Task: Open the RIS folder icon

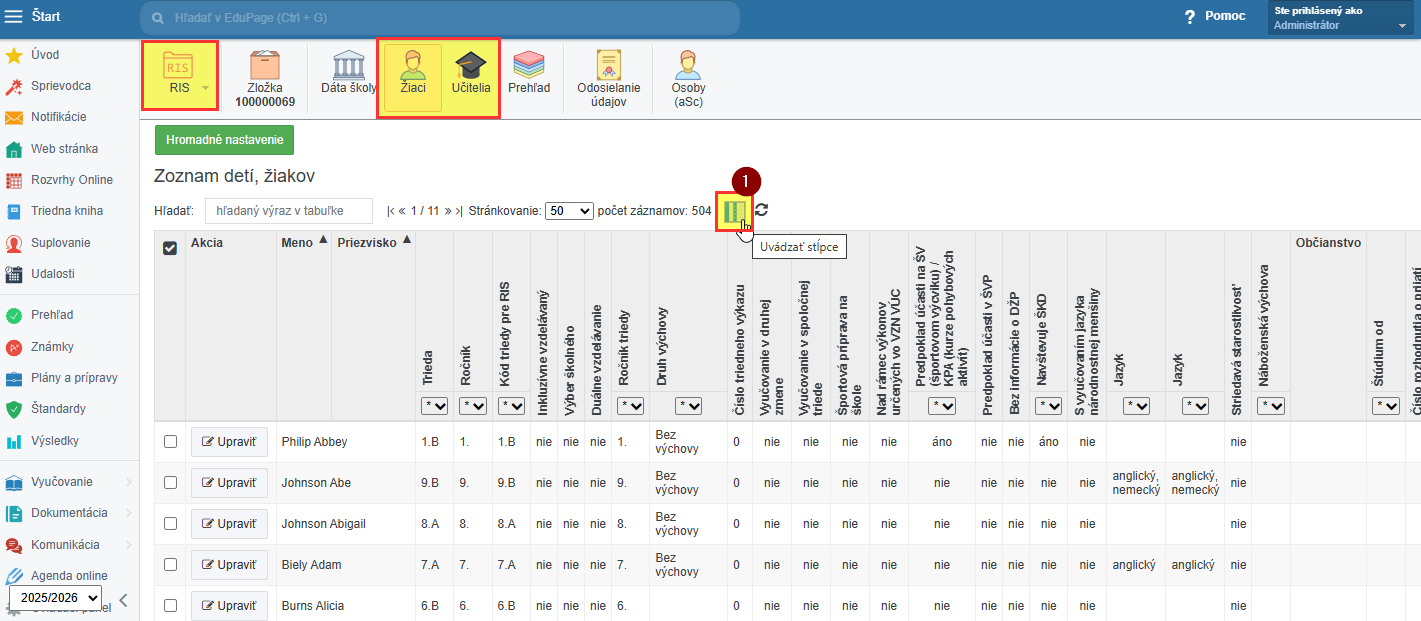Action: coord(178,66)
